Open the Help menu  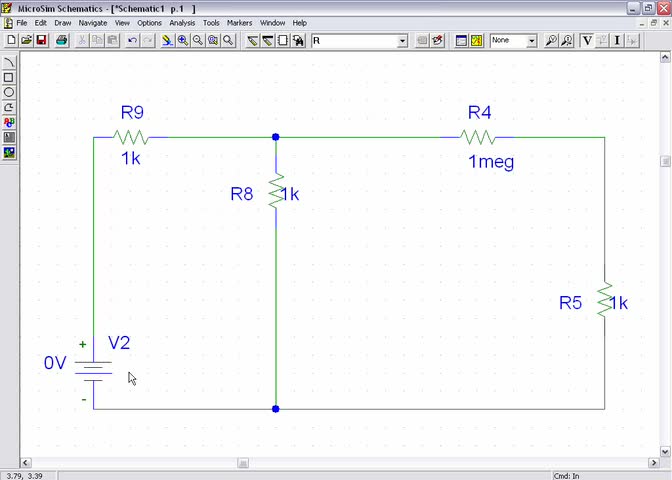pyautogui.click(x=300, y=23)
